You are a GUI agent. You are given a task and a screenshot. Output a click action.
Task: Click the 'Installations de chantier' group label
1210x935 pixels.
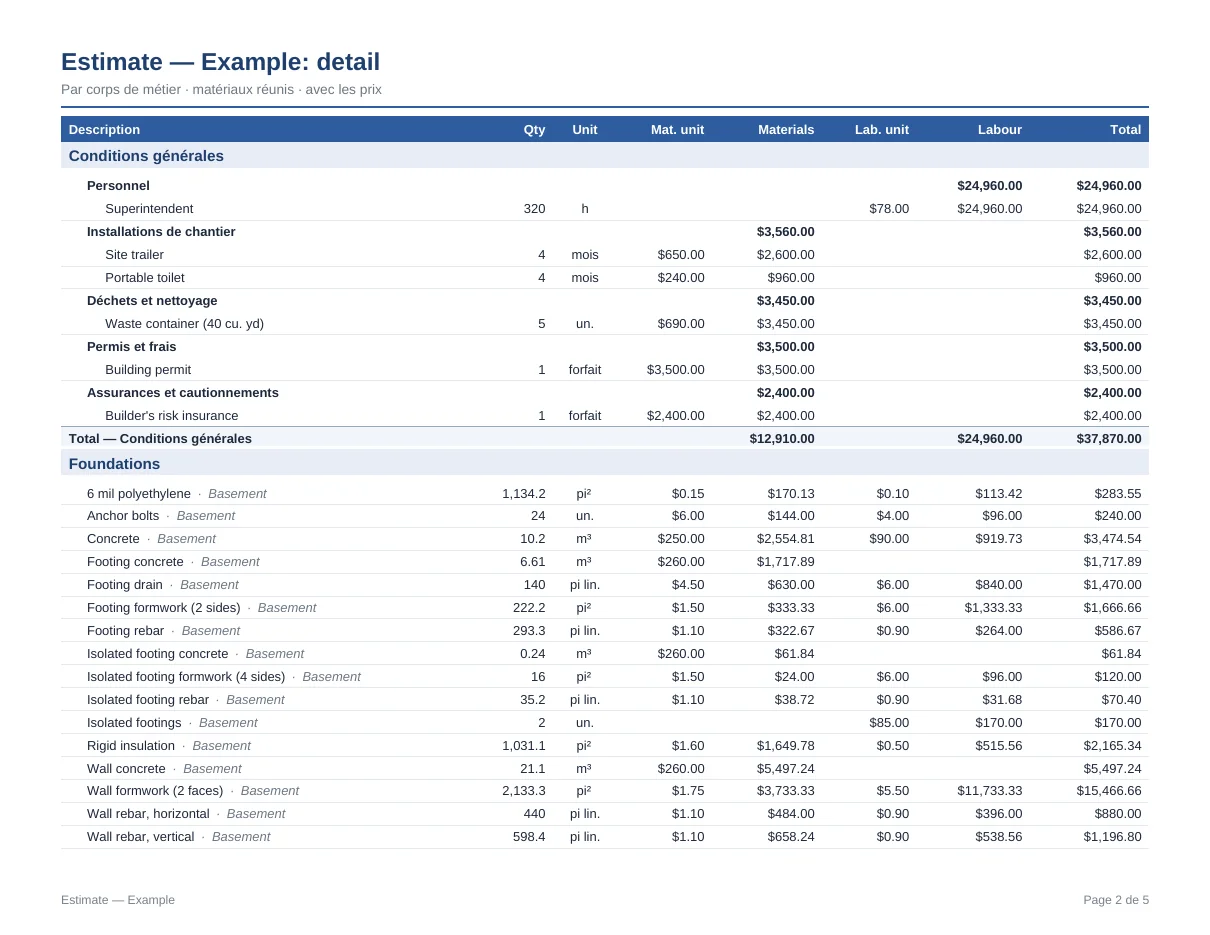(x=161, y=232)
